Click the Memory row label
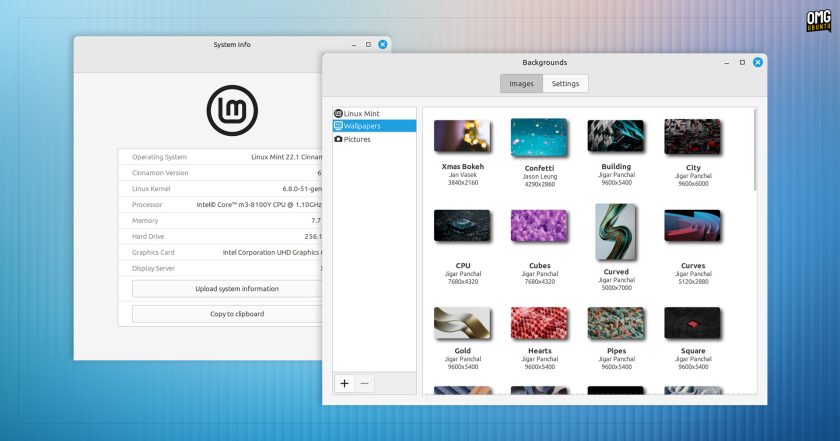The image size is (840, 441). tap(145, 220)
